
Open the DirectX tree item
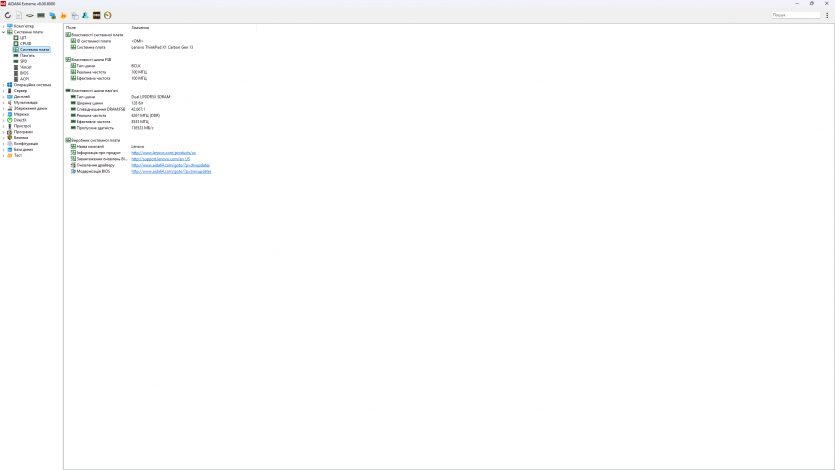[20, 120]
